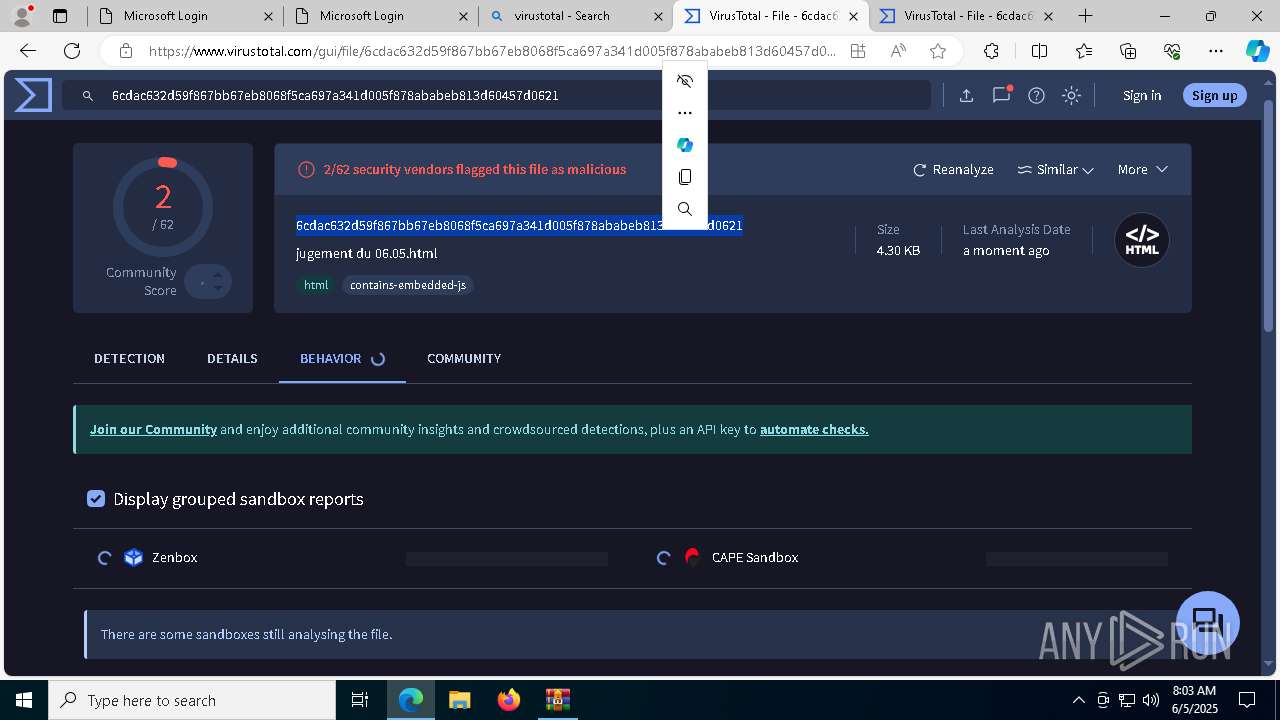Click the VirusTotal logo in the header
Screen dimensions: 1280x720
tap(33, 95)
